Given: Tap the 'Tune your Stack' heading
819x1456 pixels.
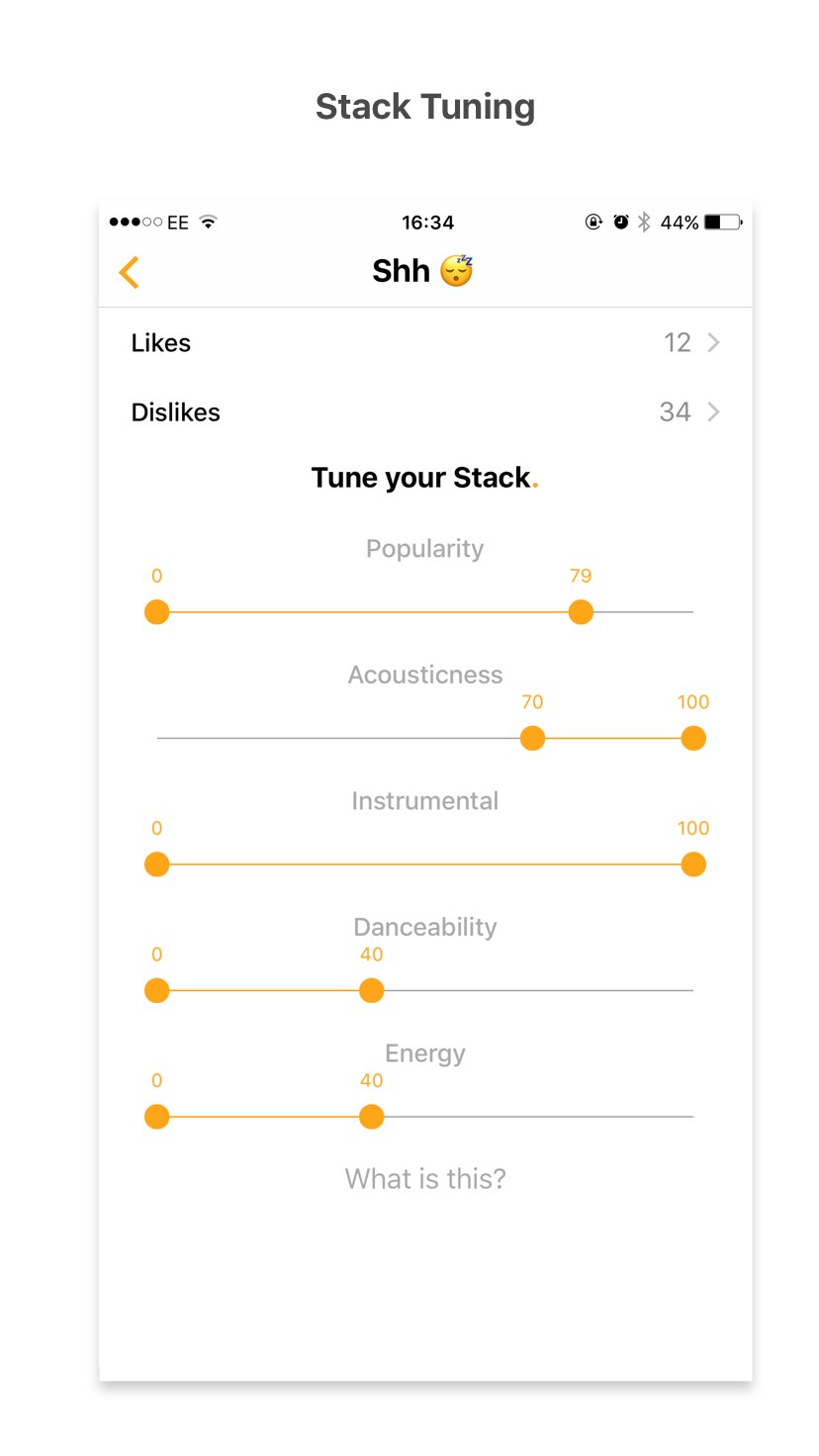Looking at the screenshot, I should coord(425,477).
